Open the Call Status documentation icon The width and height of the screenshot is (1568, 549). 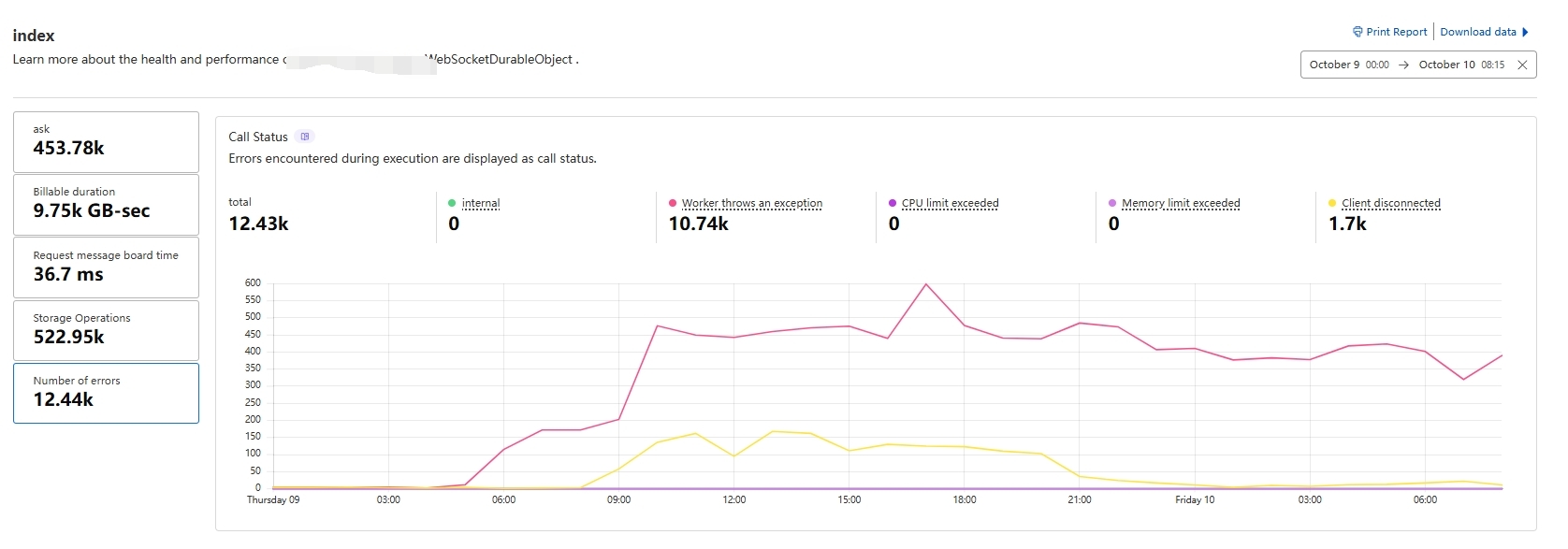click(x=305, y=137)
